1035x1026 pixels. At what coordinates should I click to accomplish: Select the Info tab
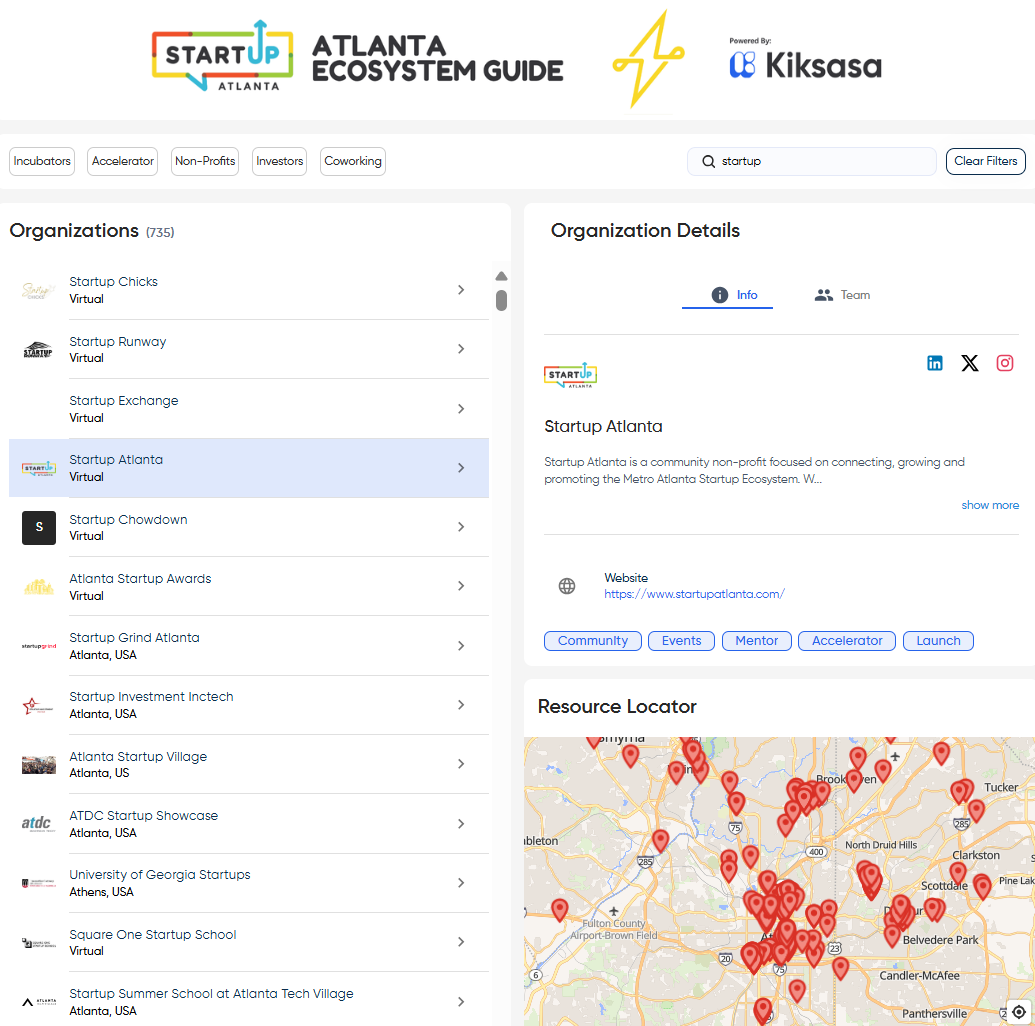[727, 295]
